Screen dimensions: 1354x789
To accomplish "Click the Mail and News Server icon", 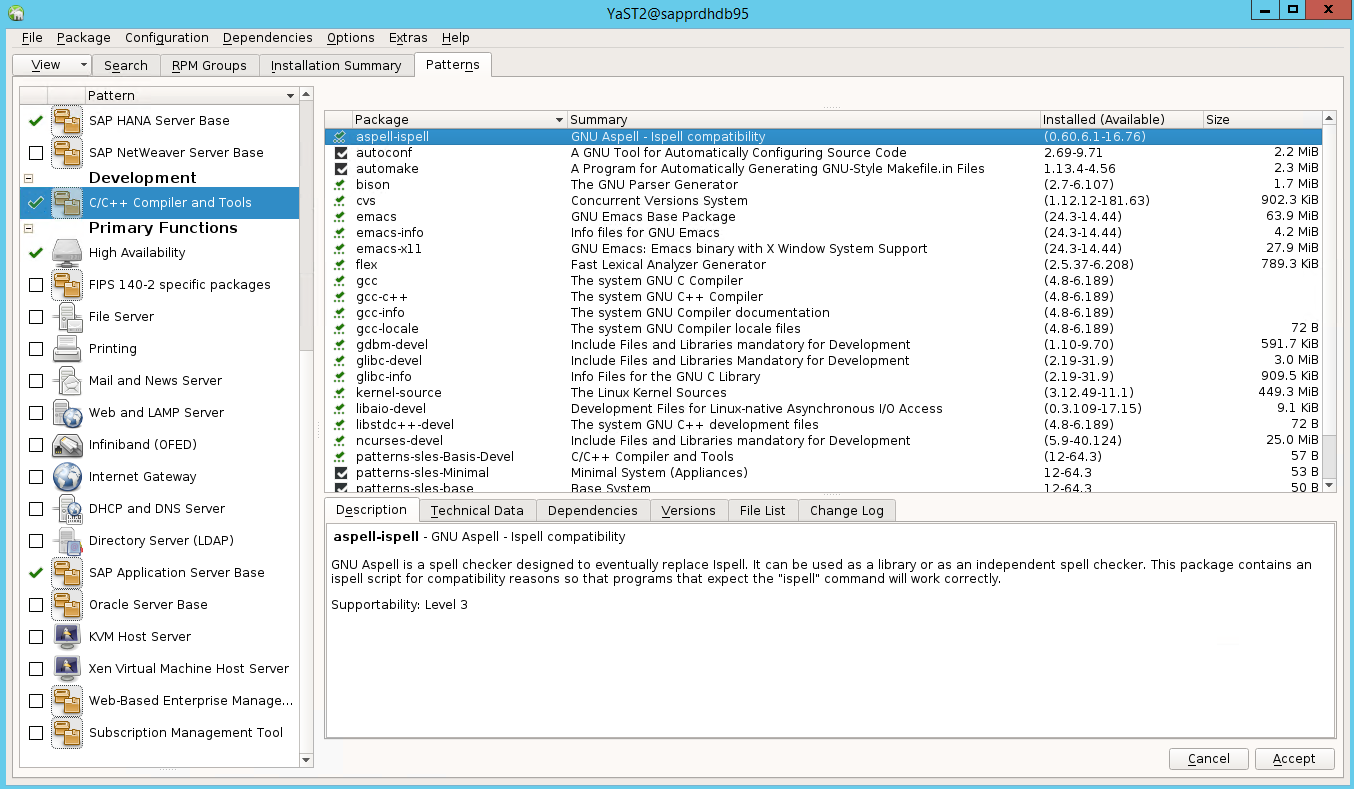I will pyautogui.click(x=66, y=380).
